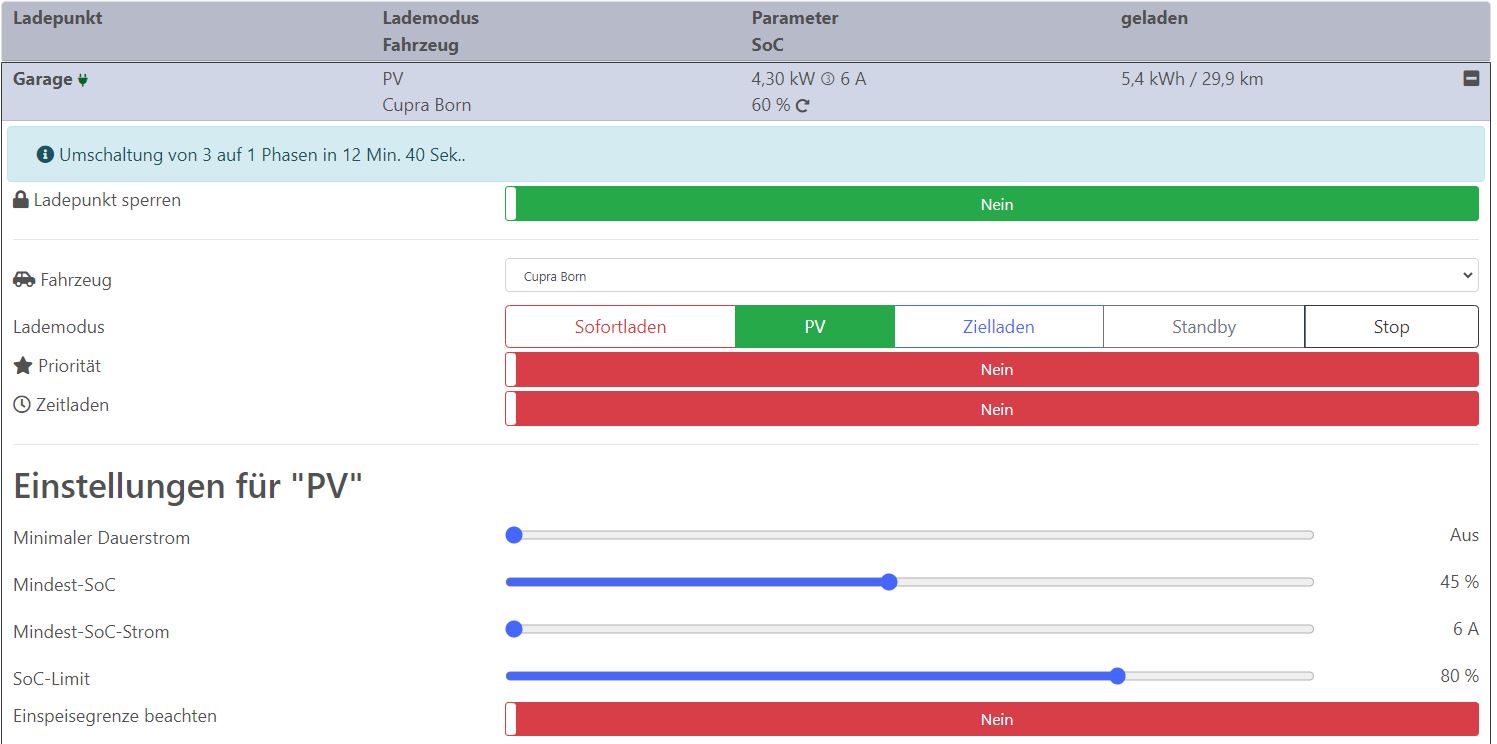Click the lock icon beside Ladepunkt sperren
This screenshot has width=1497, height=744.
pyautogui.click(x=19, y=199)
